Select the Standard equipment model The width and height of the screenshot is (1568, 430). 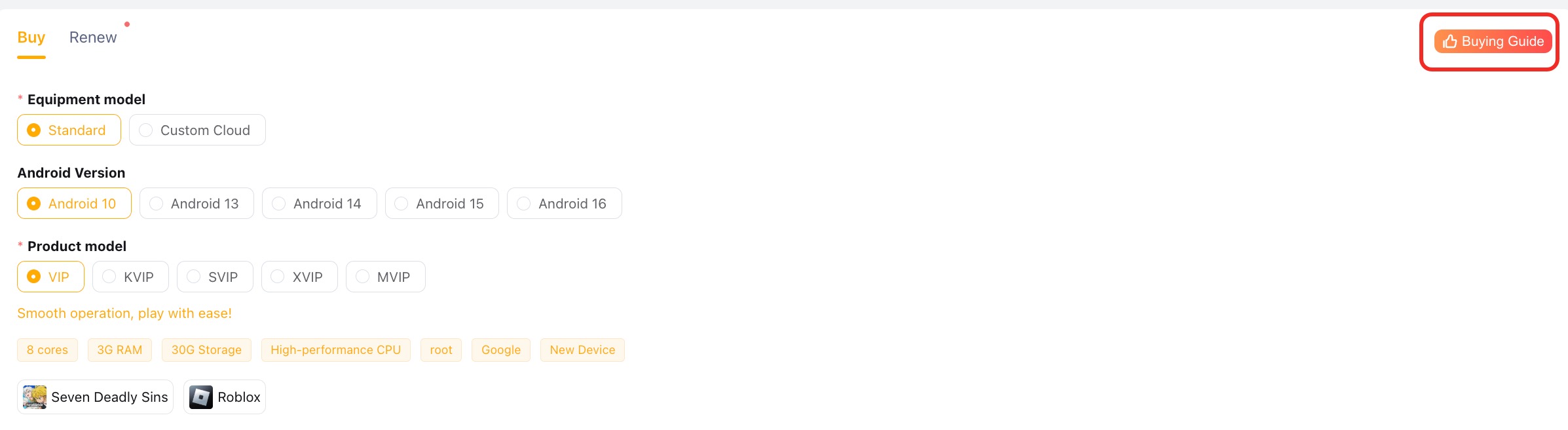(69, 130)
